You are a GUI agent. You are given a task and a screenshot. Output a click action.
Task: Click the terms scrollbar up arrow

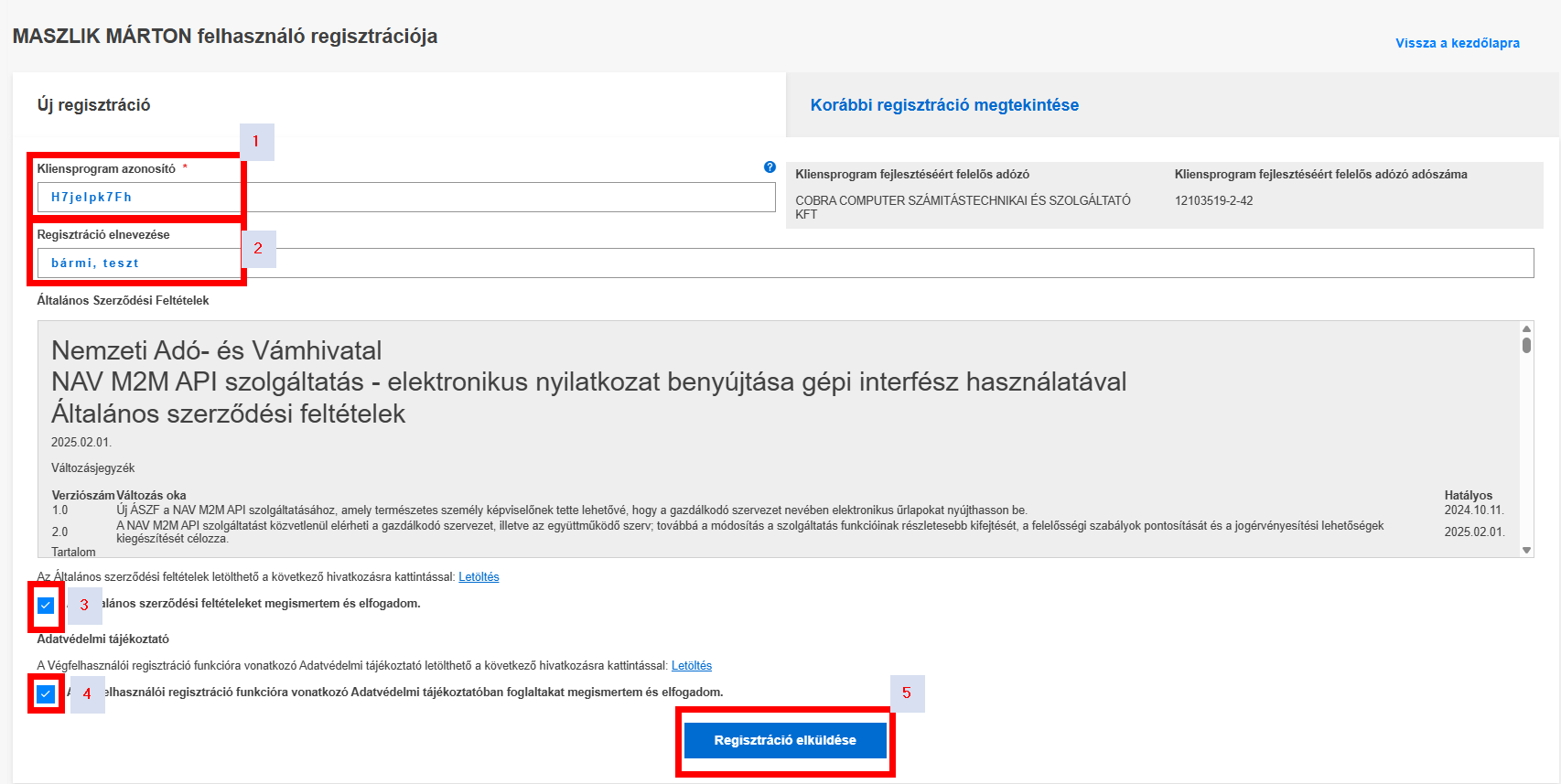[1526, 328]
